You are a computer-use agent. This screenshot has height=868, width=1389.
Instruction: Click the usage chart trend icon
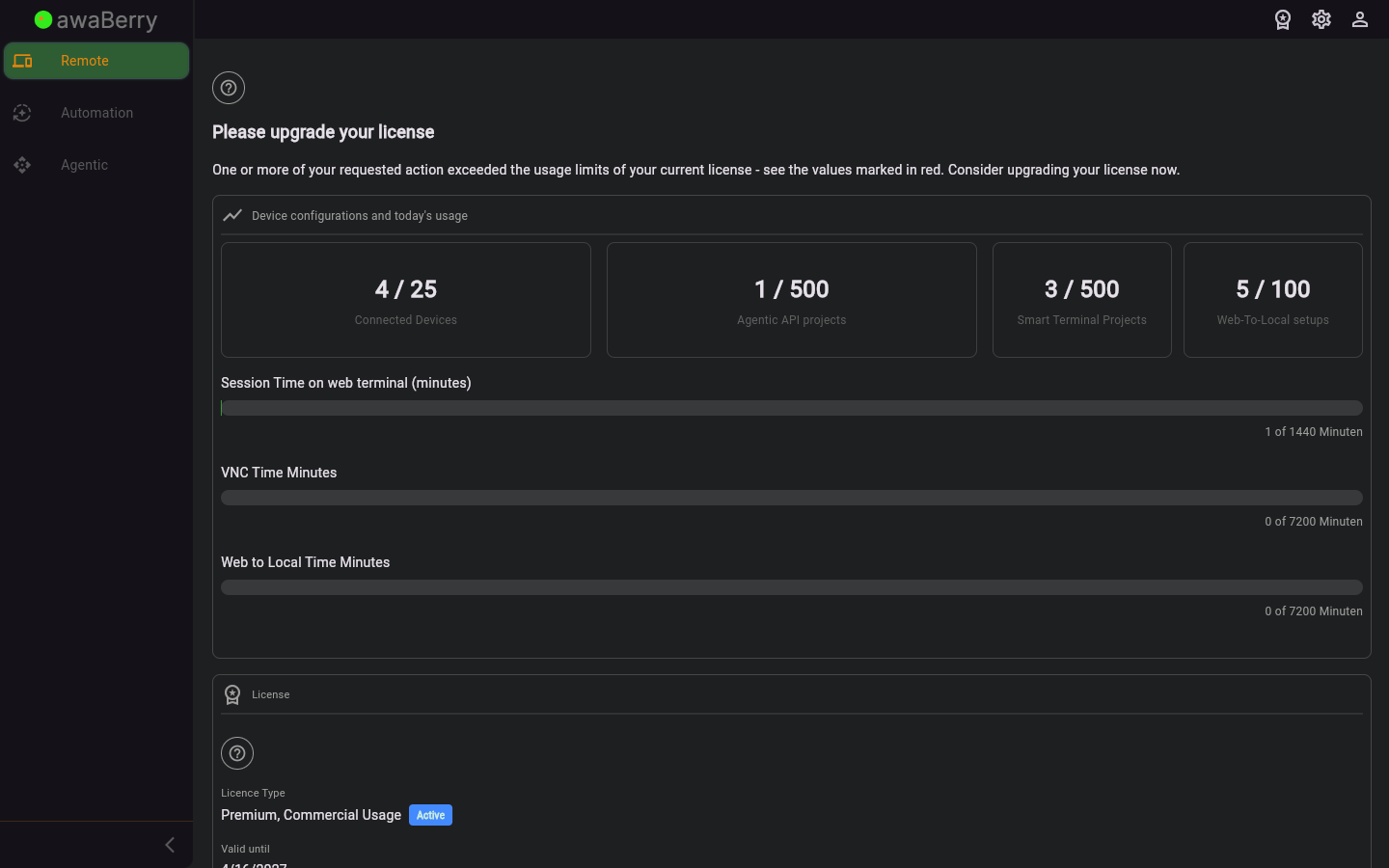pos(232,215)
